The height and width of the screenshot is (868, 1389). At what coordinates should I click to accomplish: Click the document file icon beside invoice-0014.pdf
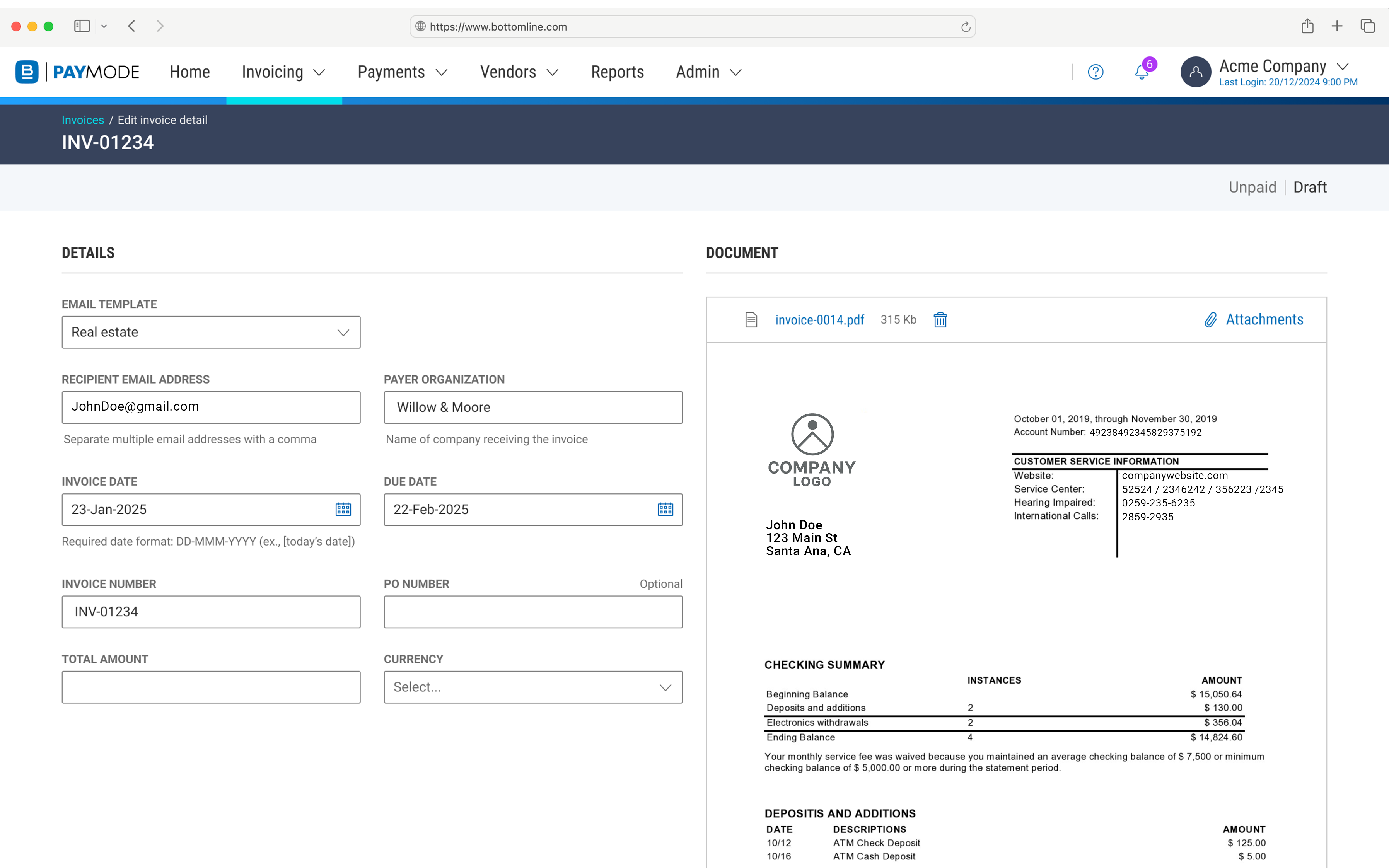(751, 320)
